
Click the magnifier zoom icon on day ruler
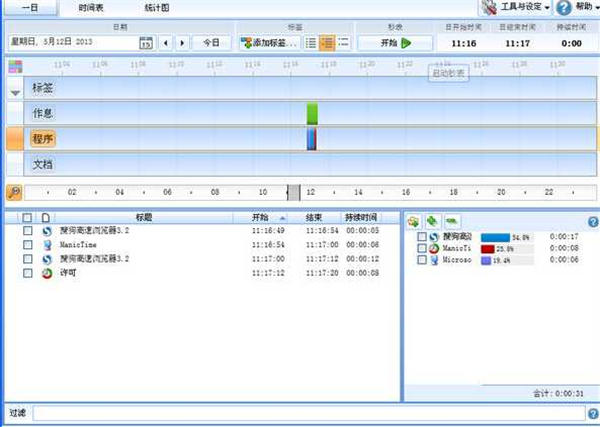(15, 192)
